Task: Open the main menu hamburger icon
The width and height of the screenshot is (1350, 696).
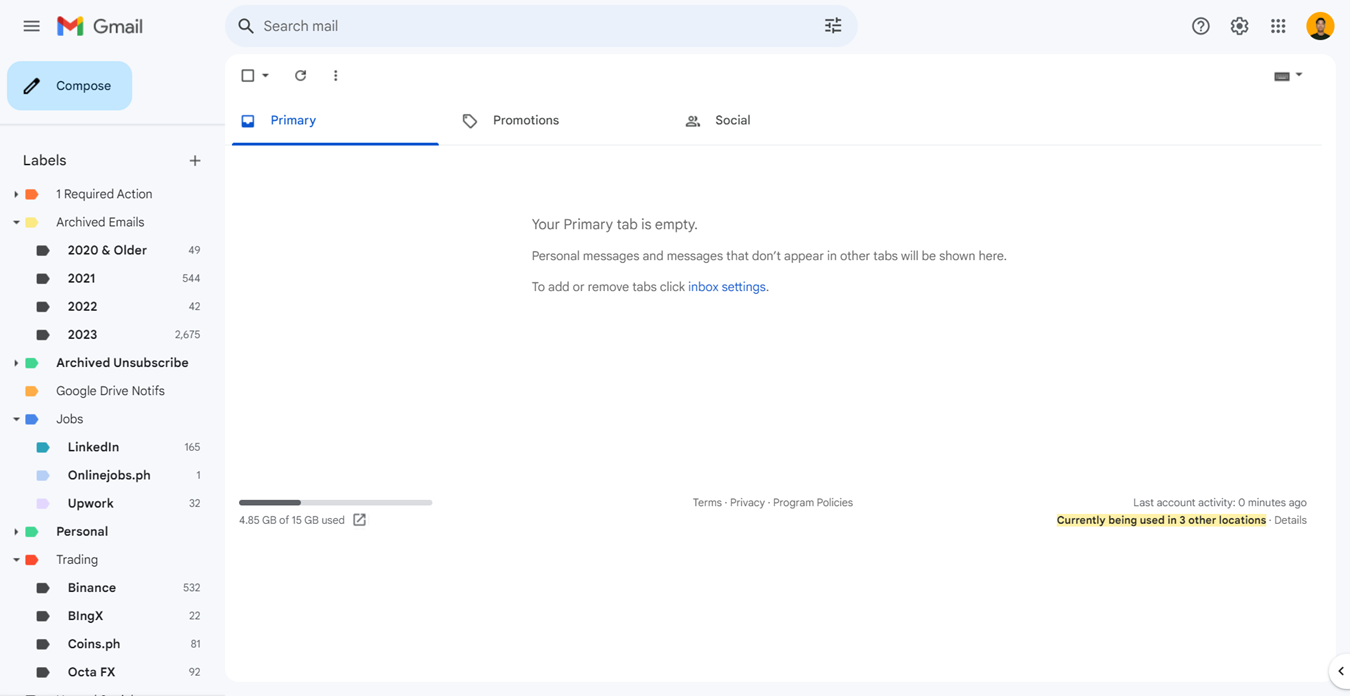Action: pos(32,26)
